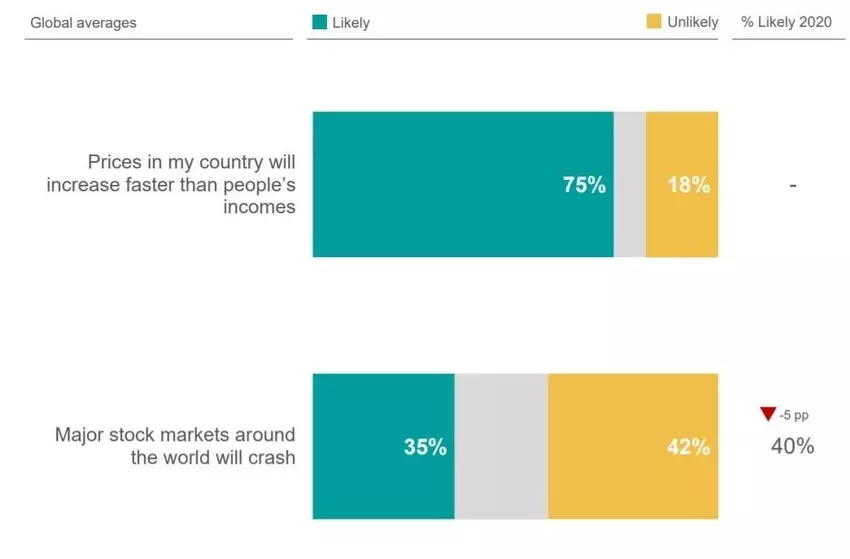Click the 75% data label

(x=584, y=185)
